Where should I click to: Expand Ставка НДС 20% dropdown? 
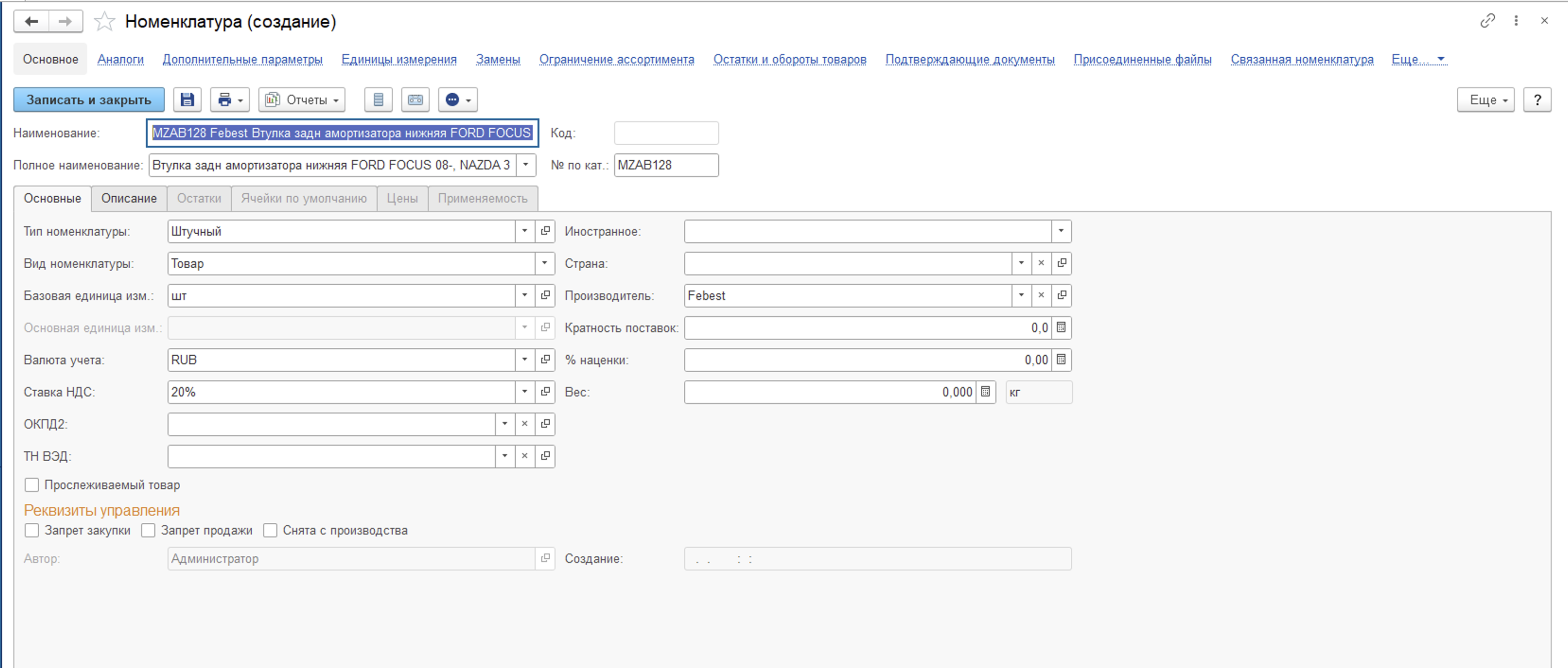point(524,392)
